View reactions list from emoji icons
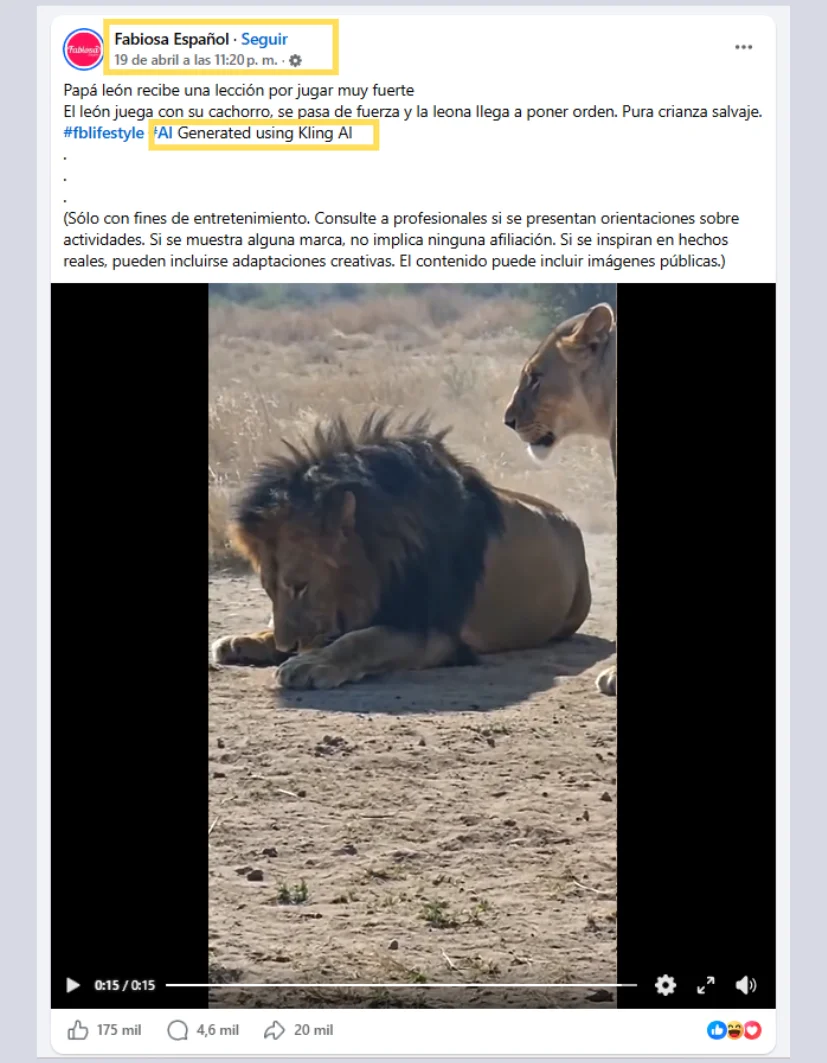 click(734, 1030)
